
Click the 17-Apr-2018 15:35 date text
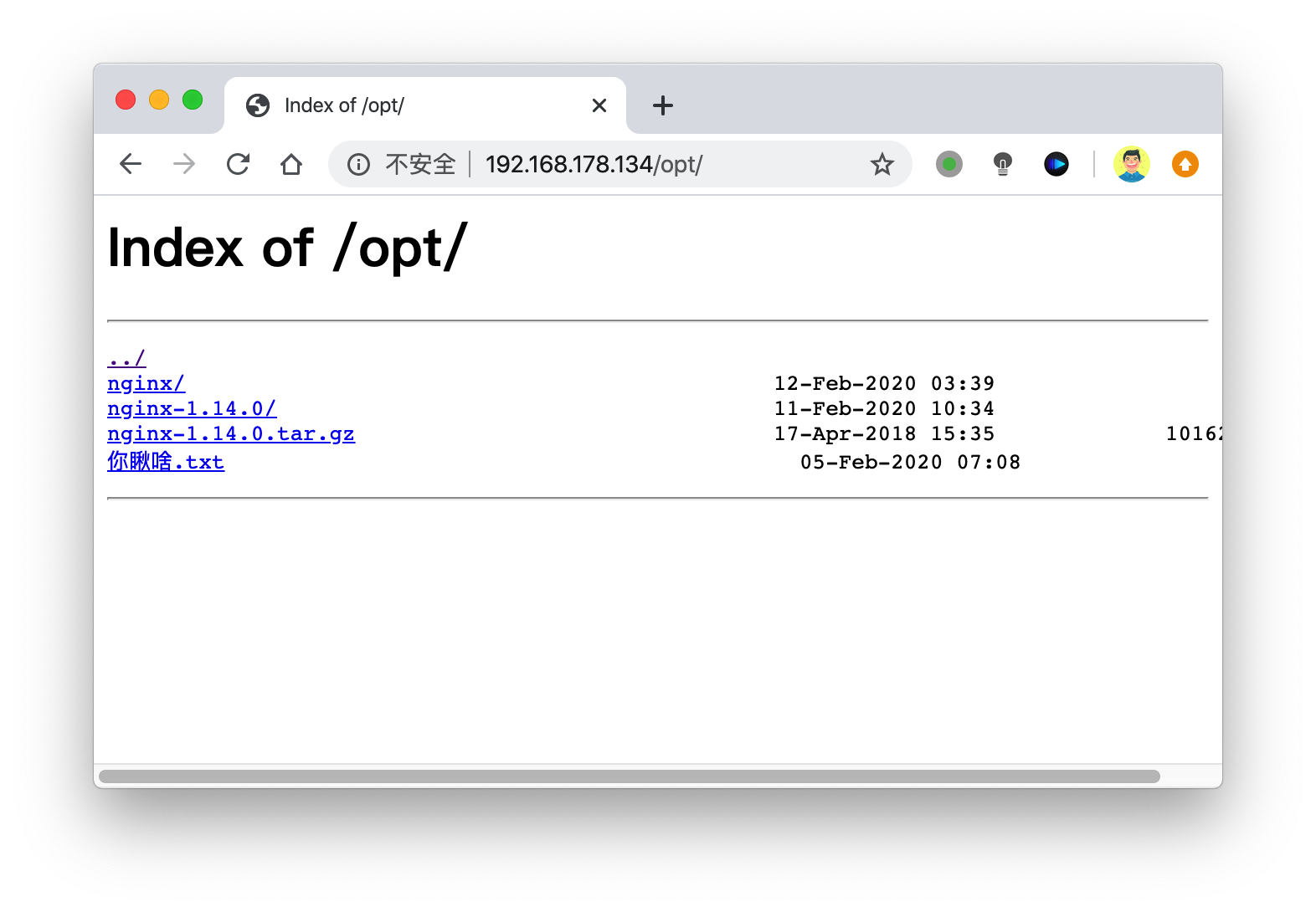pos(884,434)
